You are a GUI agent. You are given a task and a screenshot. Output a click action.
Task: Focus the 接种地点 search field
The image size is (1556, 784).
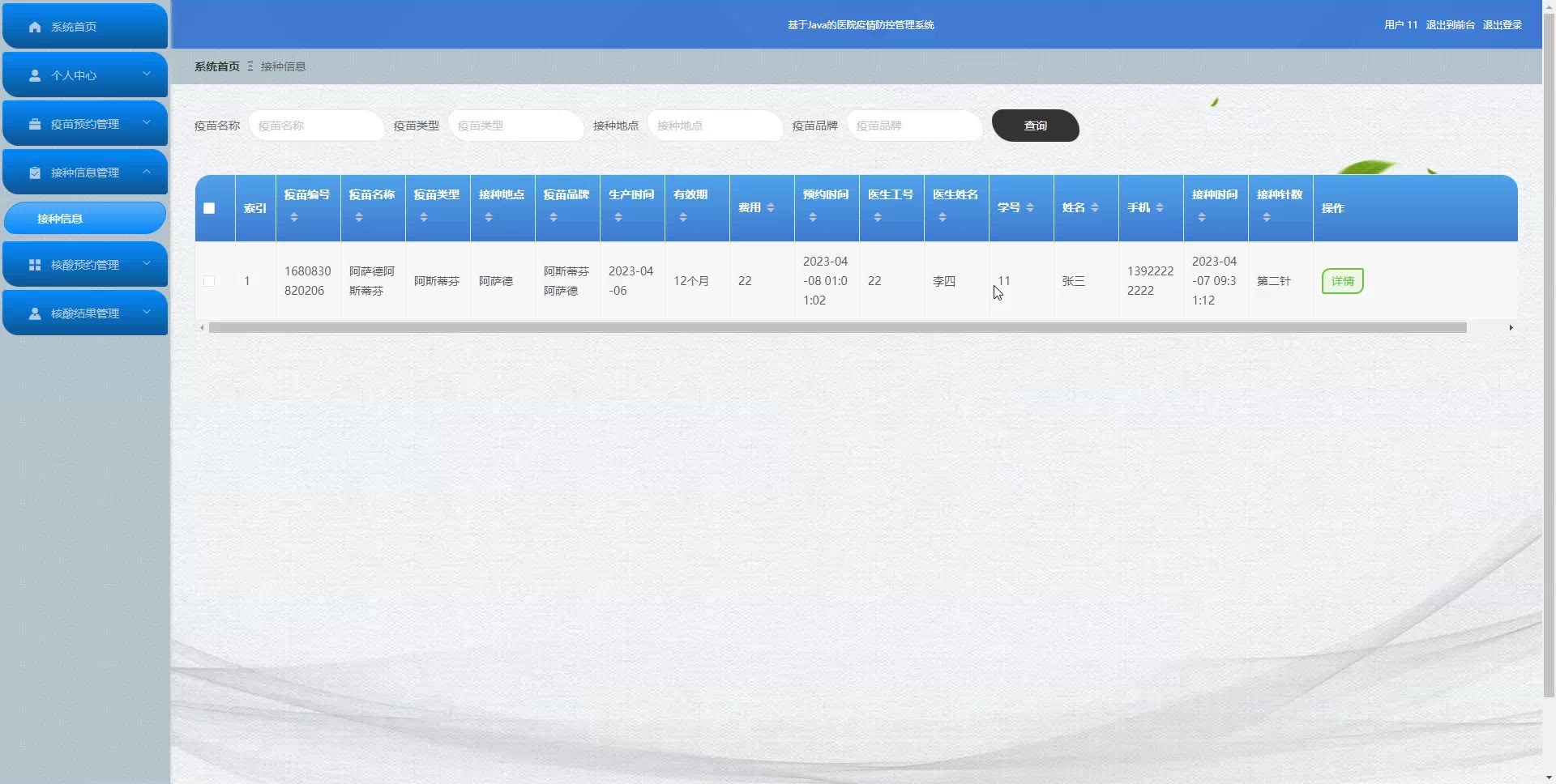click(716, 126)
